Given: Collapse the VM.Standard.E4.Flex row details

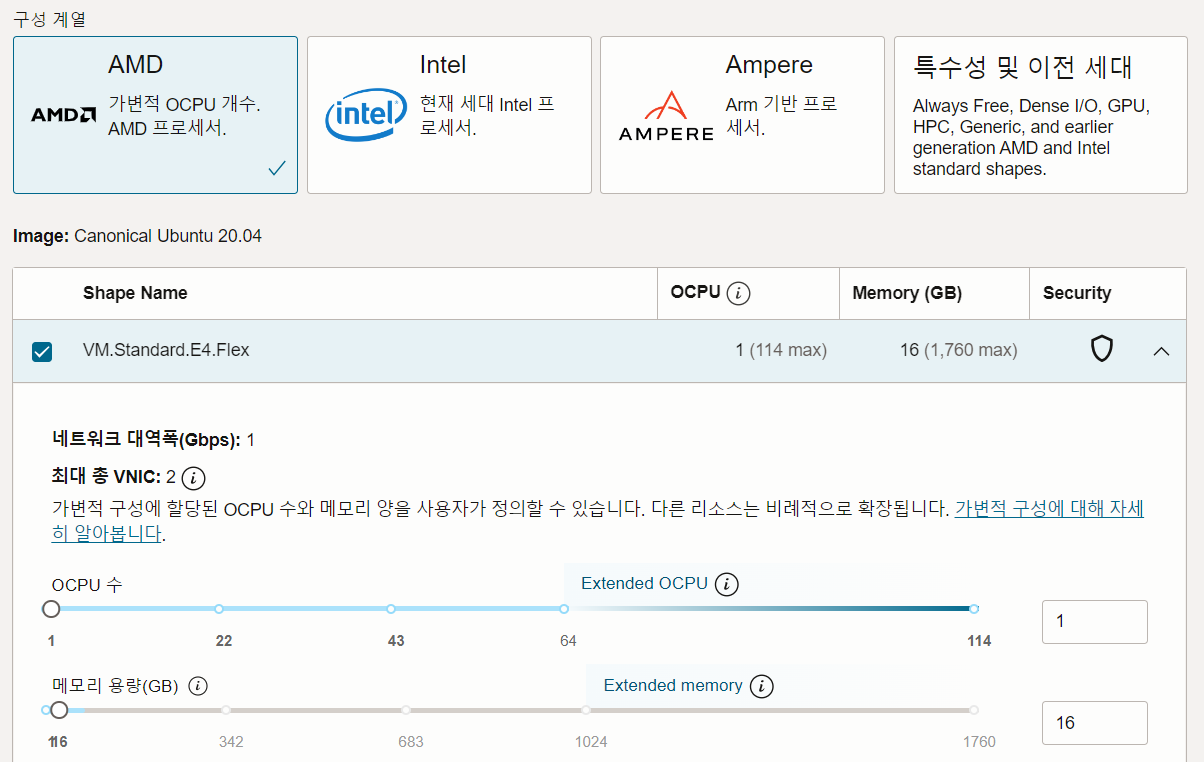Looking at the screenshot, I should coord(1161,351).
